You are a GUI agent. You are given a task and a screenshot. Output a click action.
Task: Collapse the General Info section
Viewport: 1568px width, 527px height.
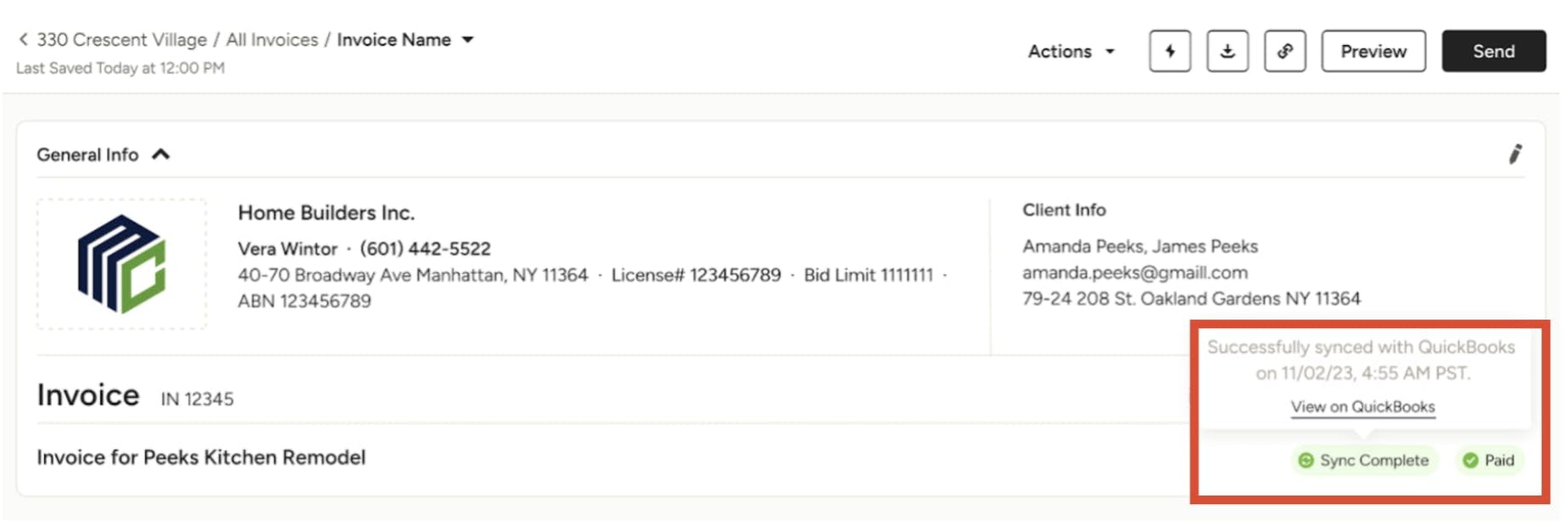pyautogui.click(x=161, y=154)
